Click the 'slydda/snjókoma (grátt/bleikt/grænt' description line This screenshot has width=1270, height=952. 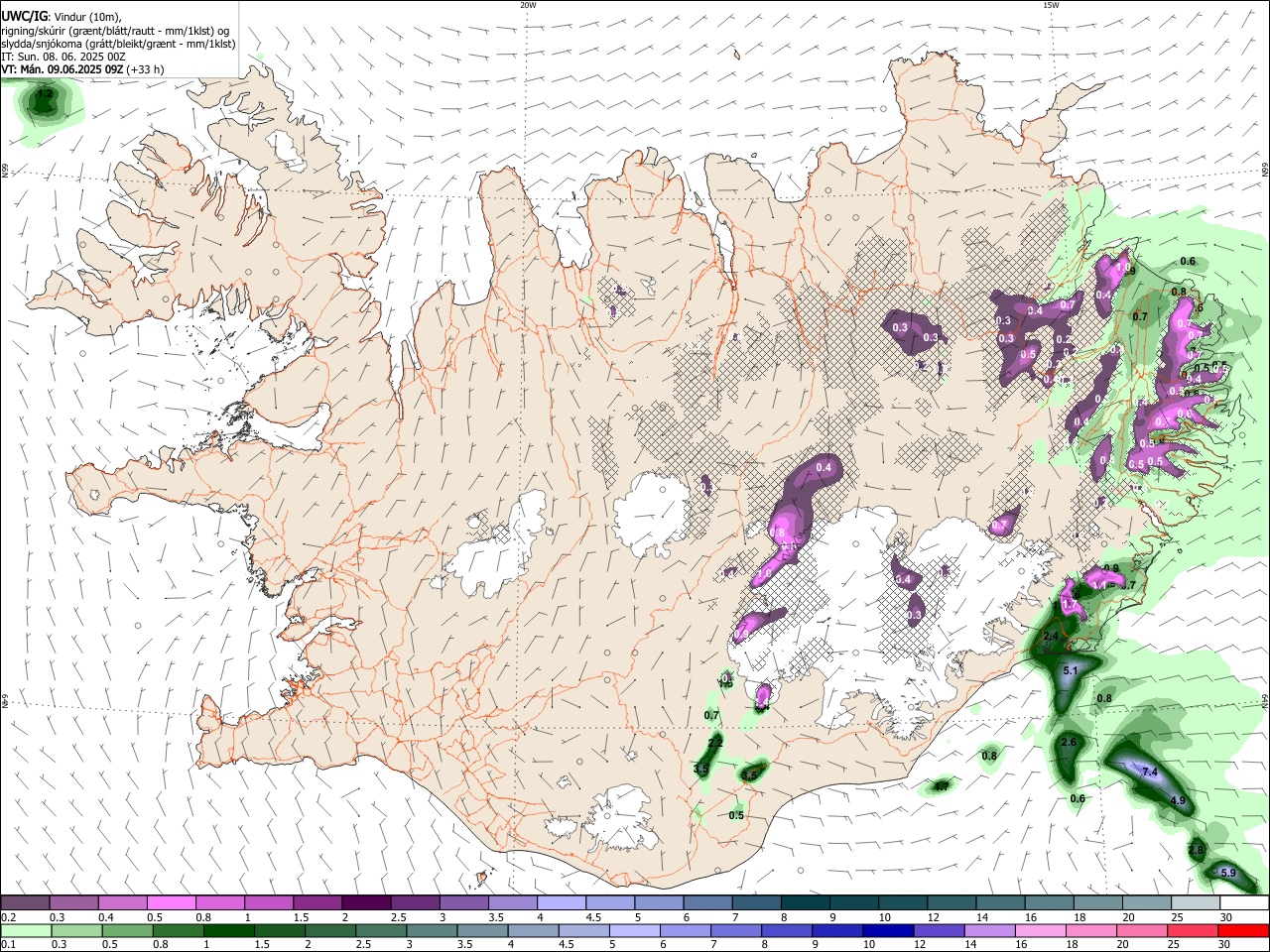(118, 44)
